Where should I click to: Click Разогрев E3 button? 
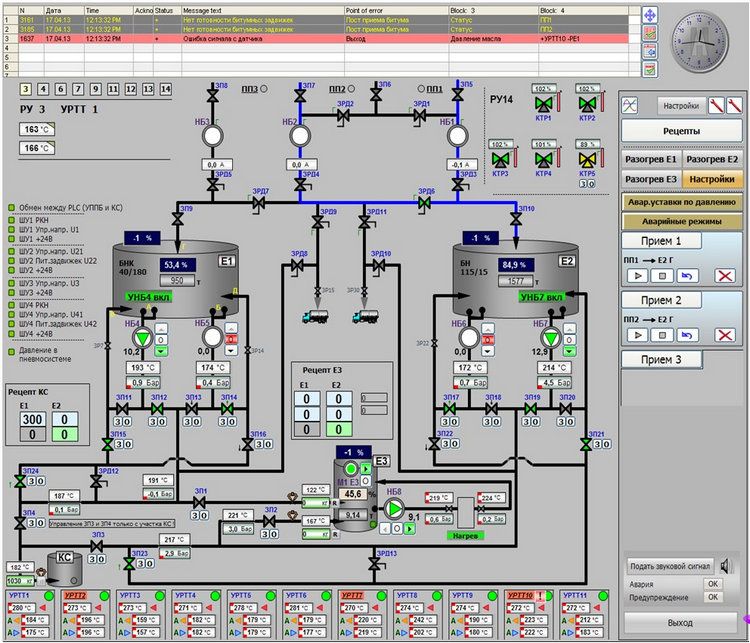651,179
